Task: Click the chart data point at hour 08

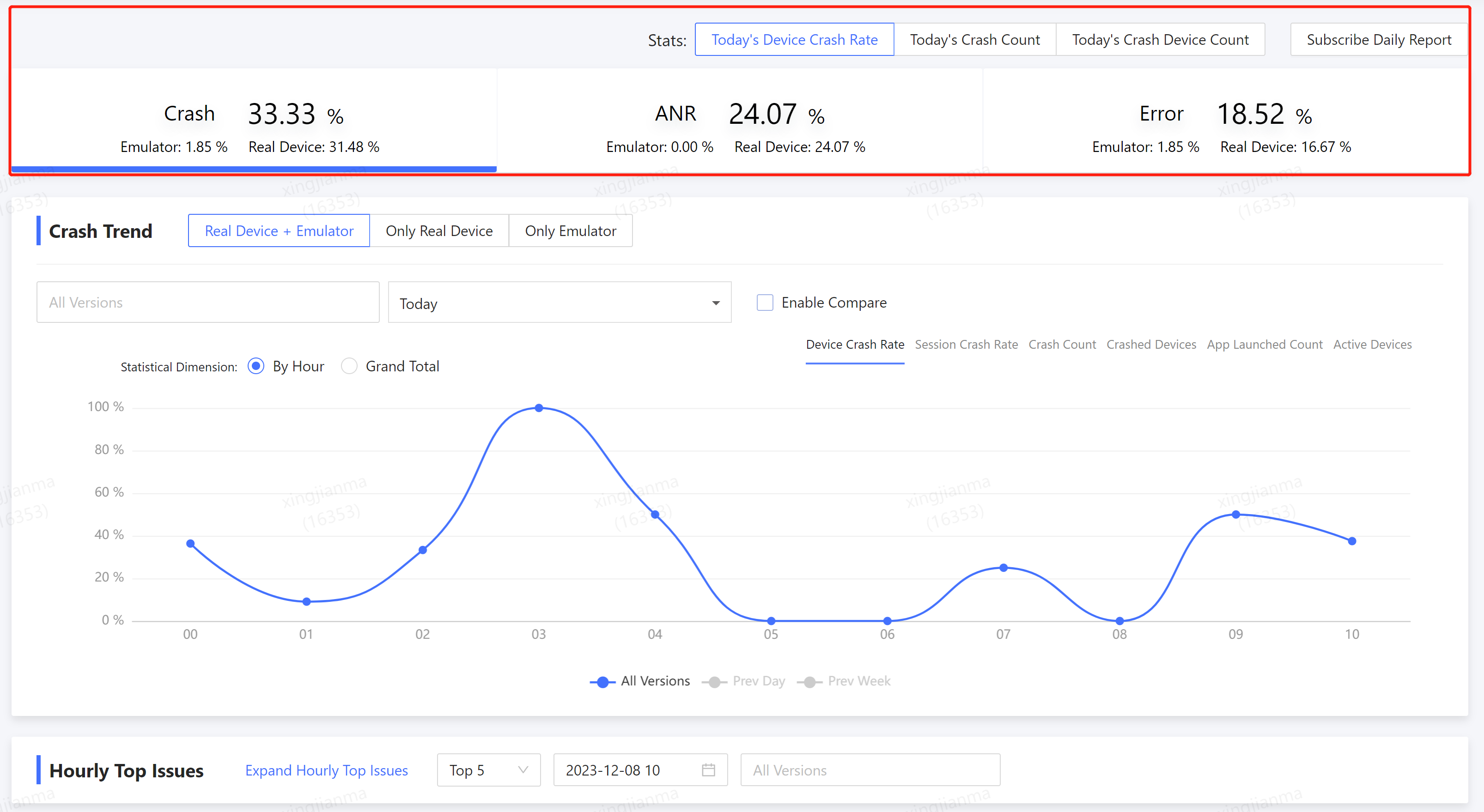Action: point(1119,621)
